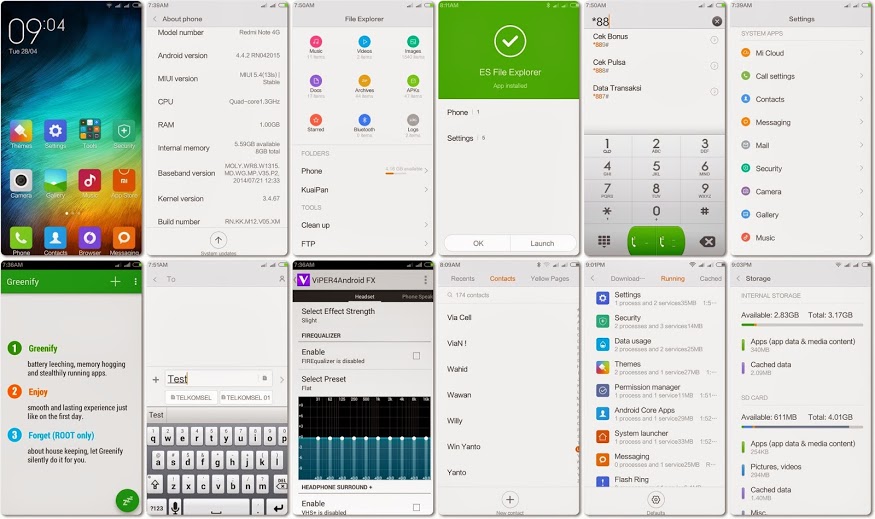Screen dimensions: 875x519
Task: Switch to Recents tab
Action: [463, 278]
